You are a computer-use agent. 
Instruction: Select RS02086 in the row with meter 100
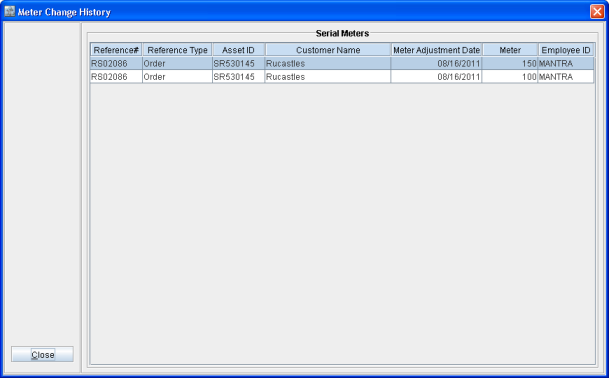116,77
